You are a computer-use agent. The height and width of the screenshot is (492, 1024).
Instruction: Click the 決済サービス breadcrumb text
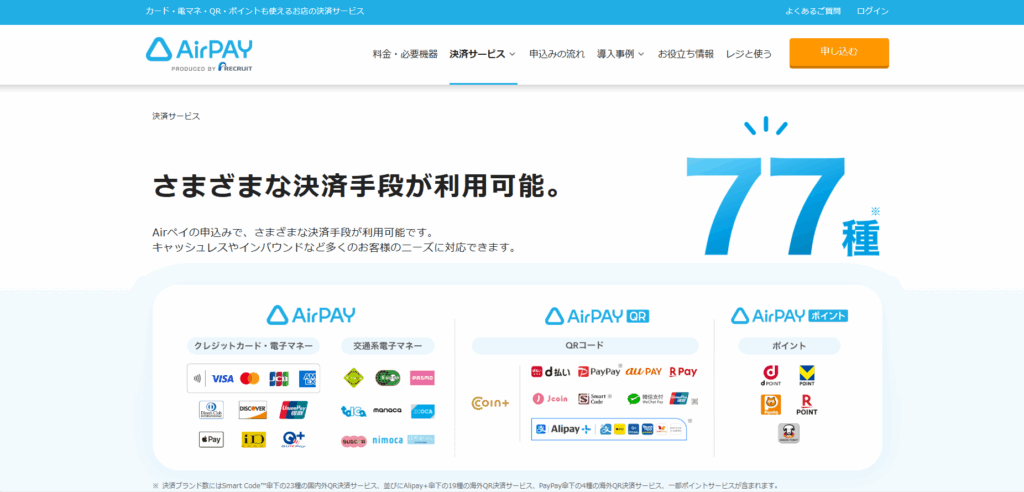pos(176,116)
